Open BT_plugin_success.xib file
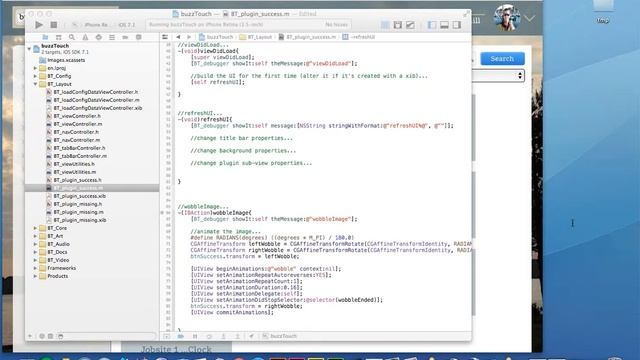This screenshot has height=360, width=640. tap(76, 196)
